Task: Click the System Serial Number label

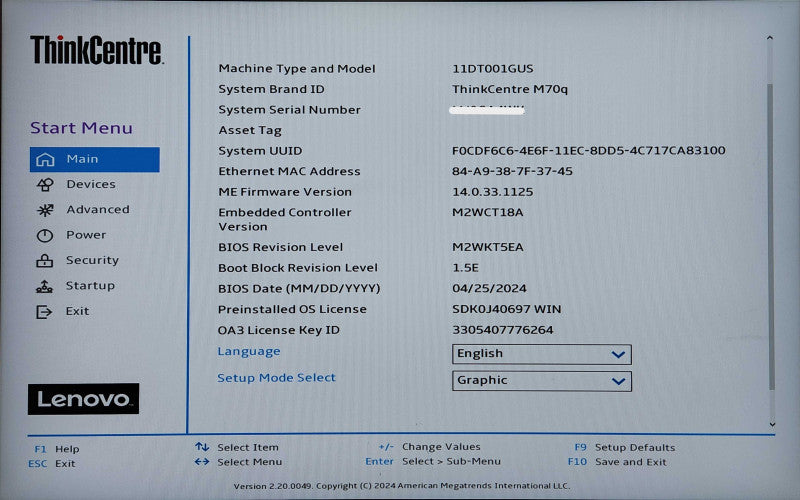Action: pyautogui.click(x=289, y=110)
